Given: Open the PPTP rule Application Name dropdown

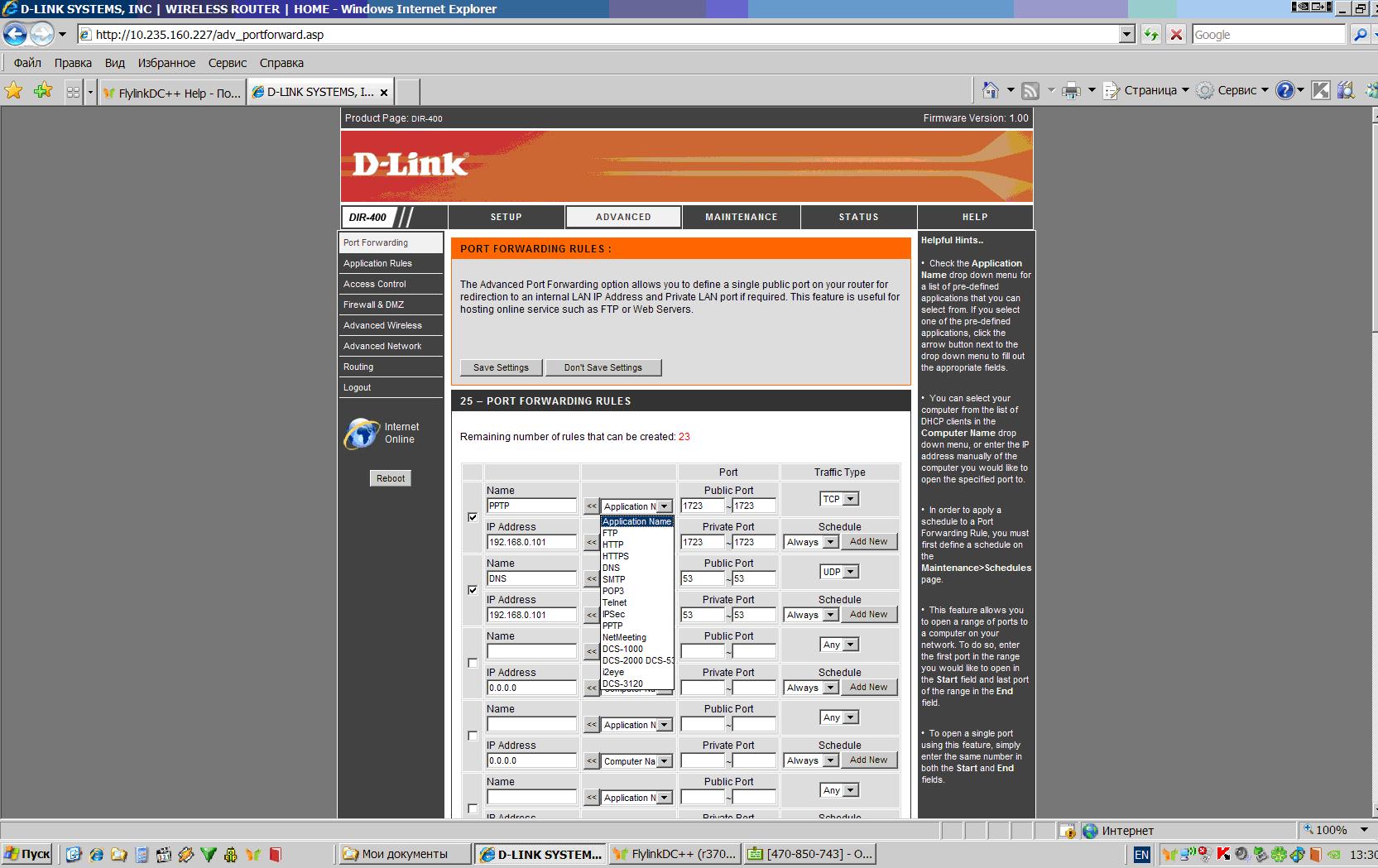Looking at the screenshot, I should (636, 506).
